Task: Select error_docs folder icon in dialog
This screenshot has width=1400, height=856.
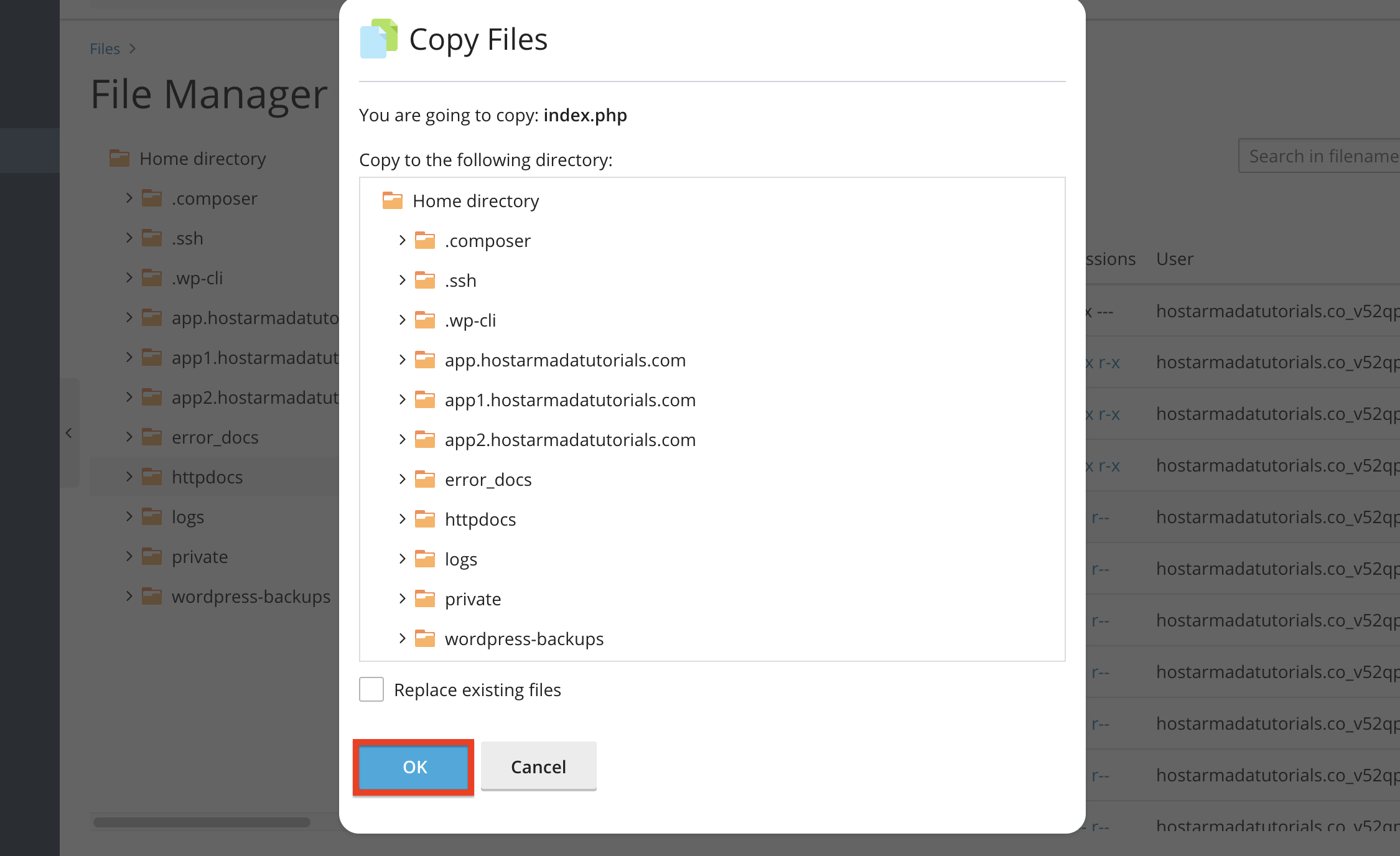Action: 425,479
